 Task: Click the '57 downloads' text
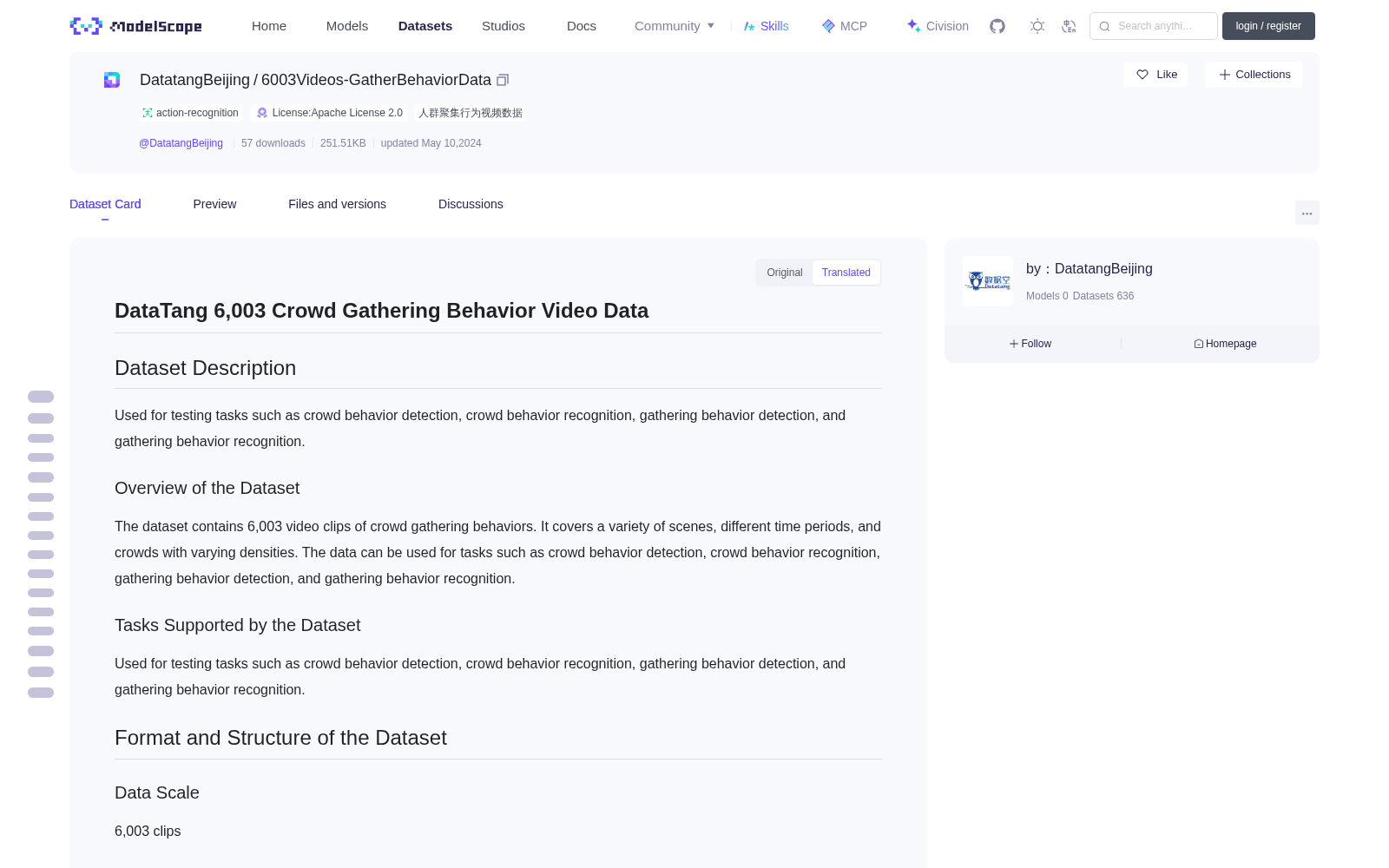click(x=273, y=143)
